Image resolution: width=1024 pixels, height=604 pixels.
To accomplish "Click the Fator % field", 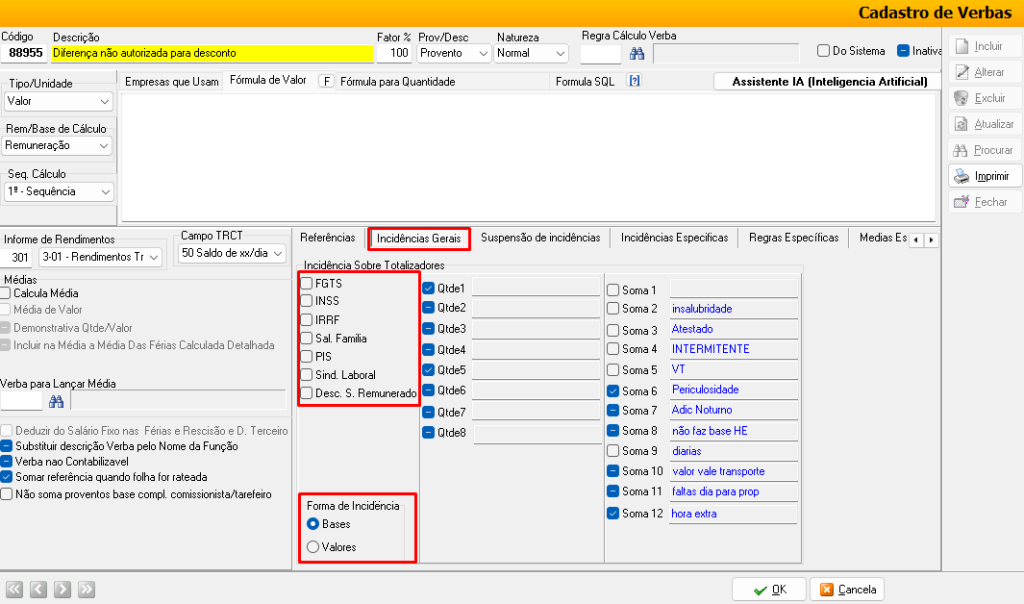I will 394,54.
